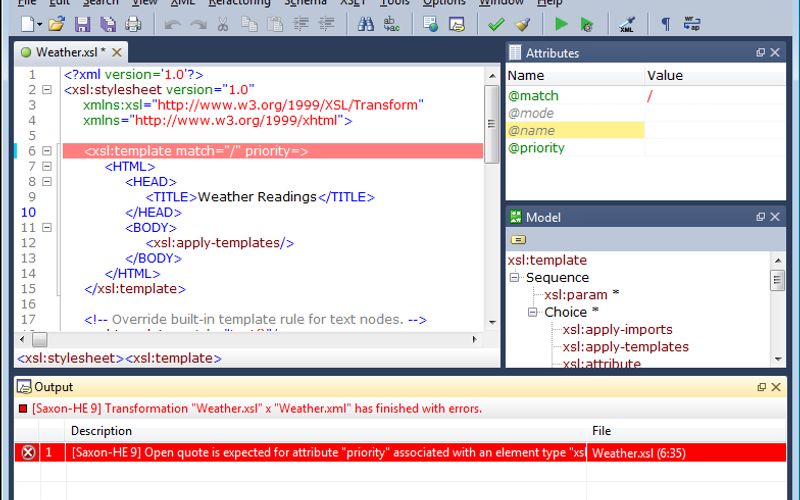Click the Paste clipboard icon

[x=275, y=24]
